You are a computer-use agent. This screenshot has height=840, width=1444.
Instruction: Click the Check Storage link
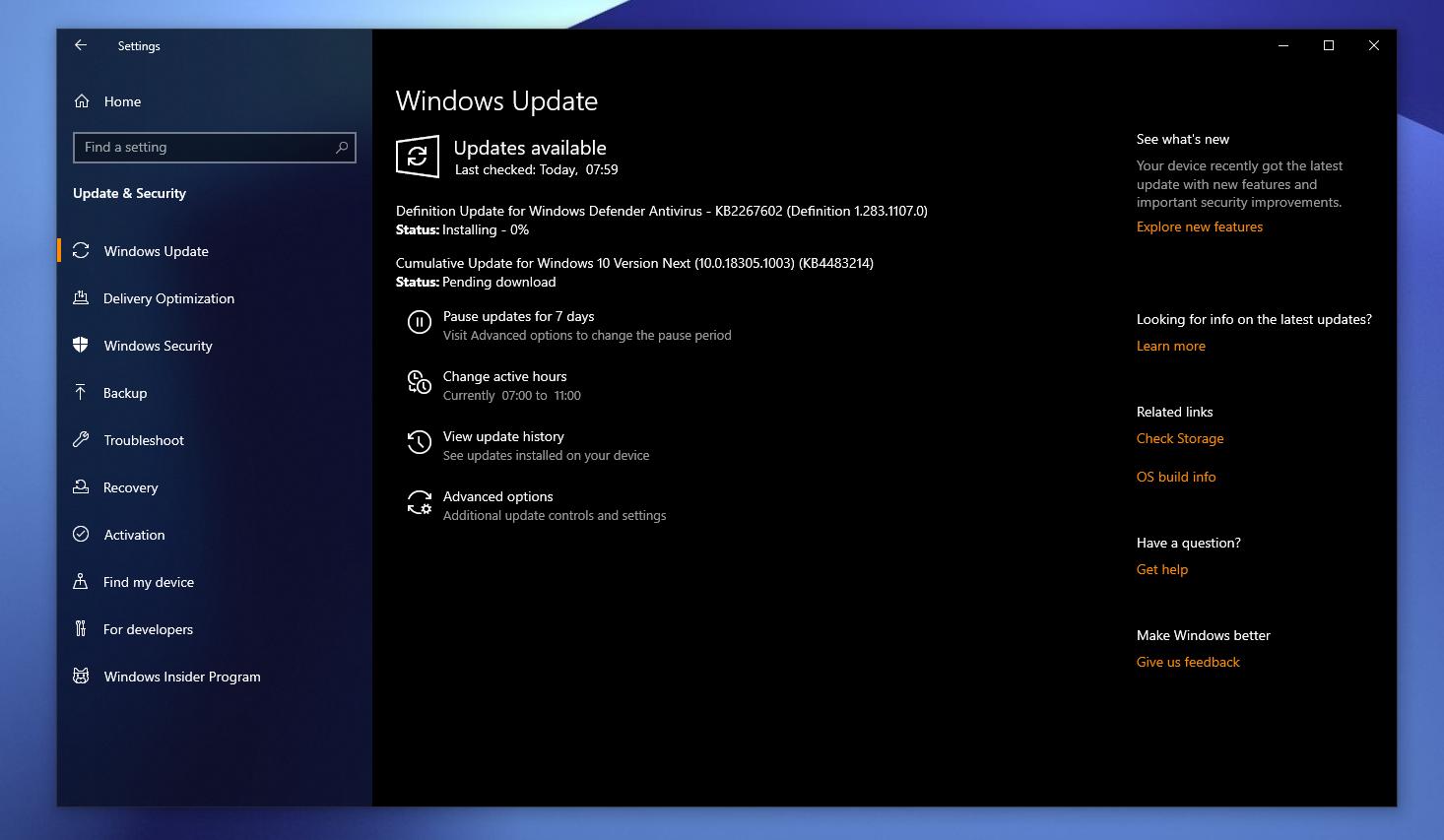pos(1180,438)
